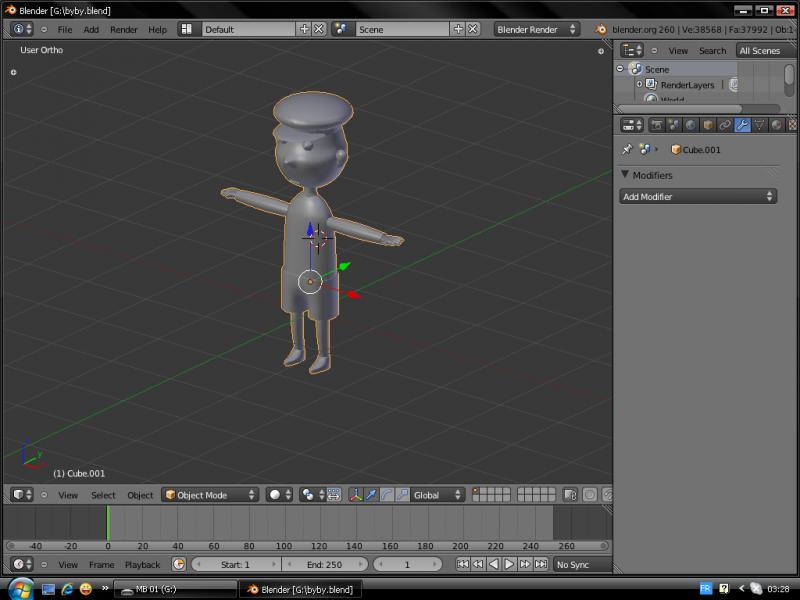Click the scene icon in properties breadcrumb

pyautogui.click(x=645, y=149)
